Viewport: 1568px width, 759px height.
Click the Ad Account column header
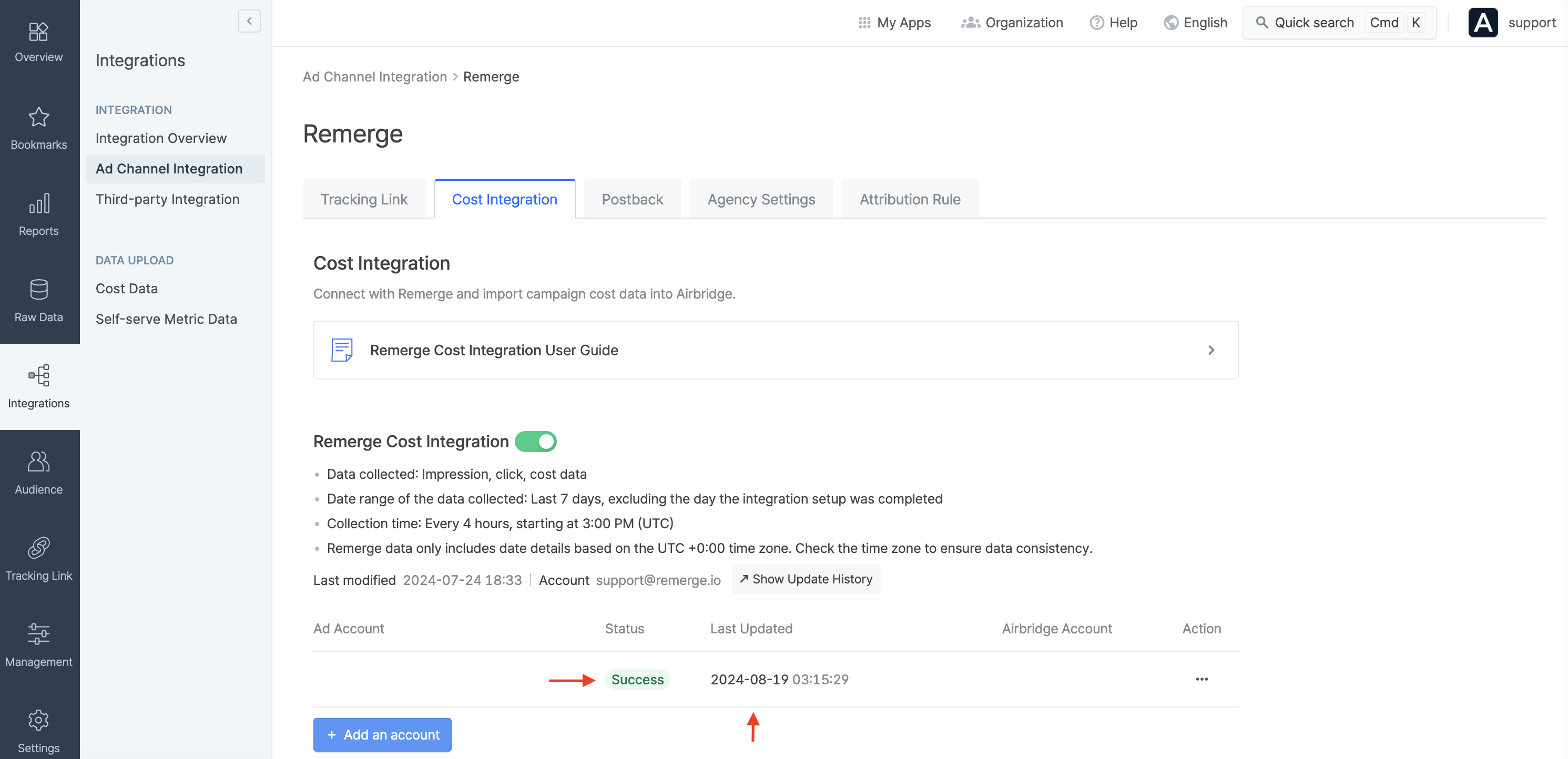point(349,629)
